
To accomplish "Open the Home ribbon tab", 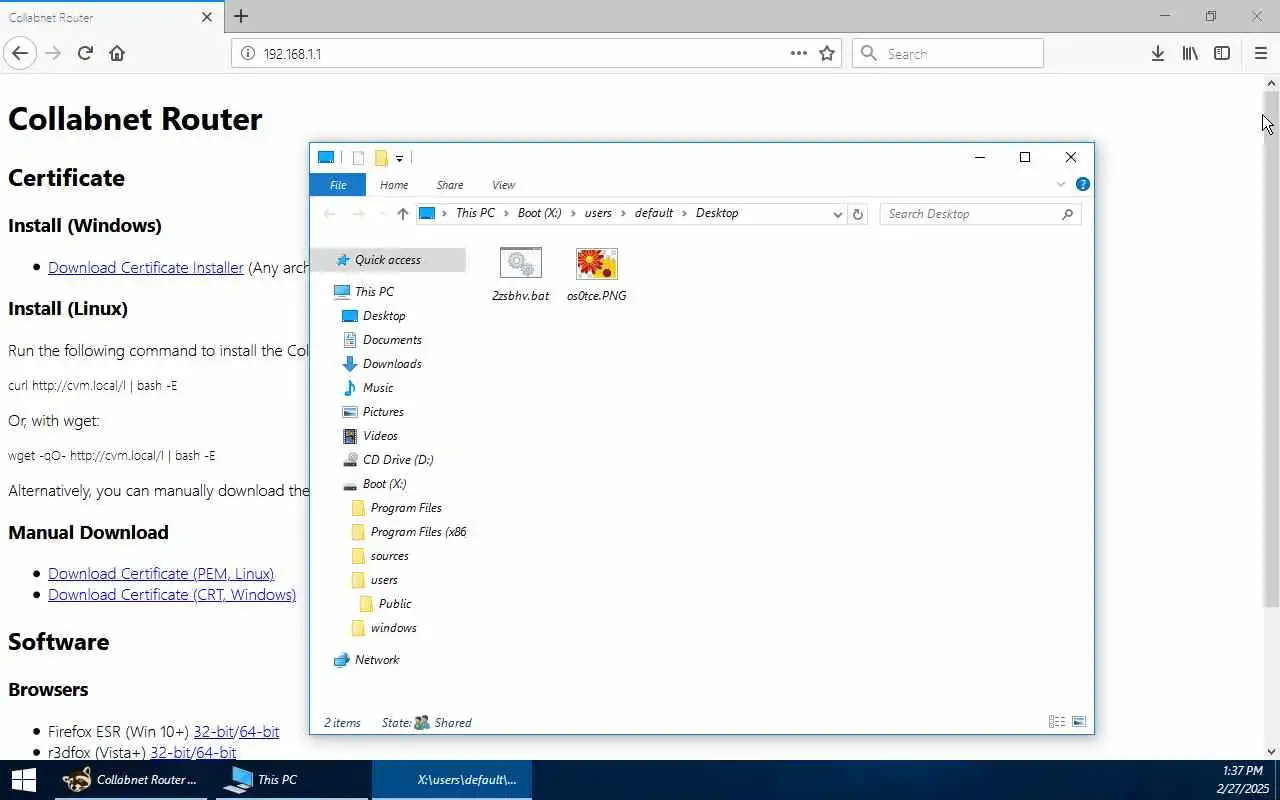I will click(394, 185).
